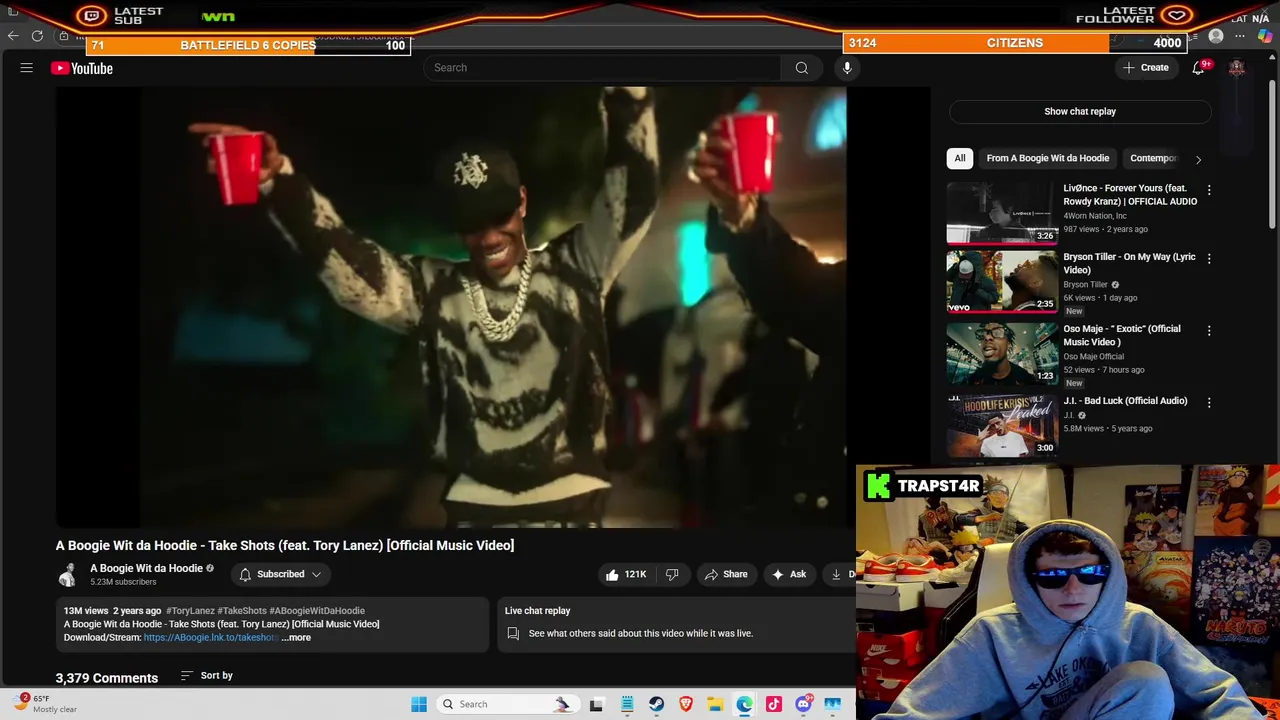
Task: Click the #ABoogieWitDaHoodie hashtag
Action: pyautogui.click(x=317, y=610)
